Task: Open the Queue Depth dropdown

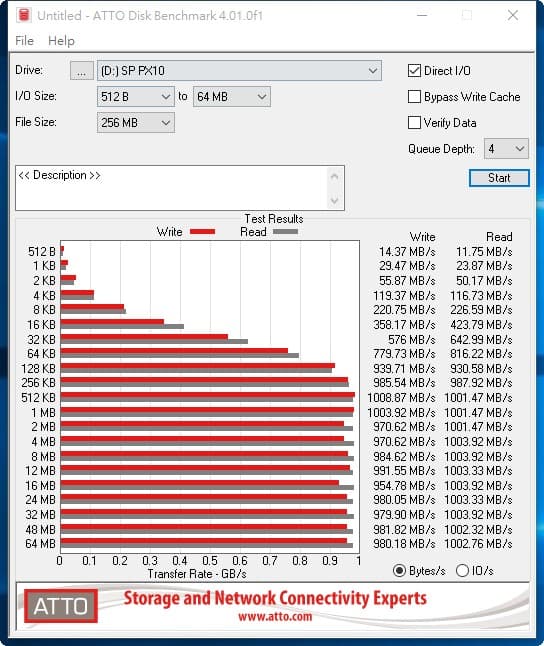Action: tap(506, 149)
